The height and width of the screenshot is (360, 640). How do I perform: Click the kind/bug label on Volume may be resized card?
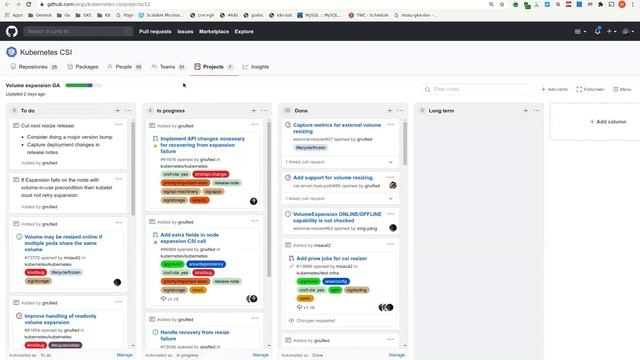36,272
